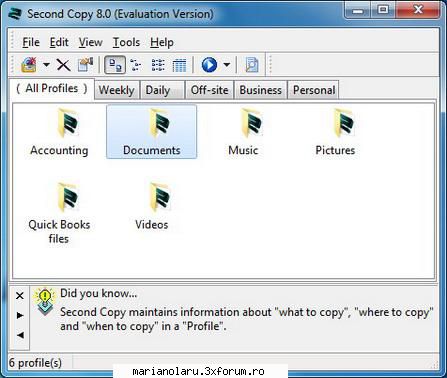Screen dimensions: 447x378
Task: Click the blue Run profile button
Action: point(209,65)
